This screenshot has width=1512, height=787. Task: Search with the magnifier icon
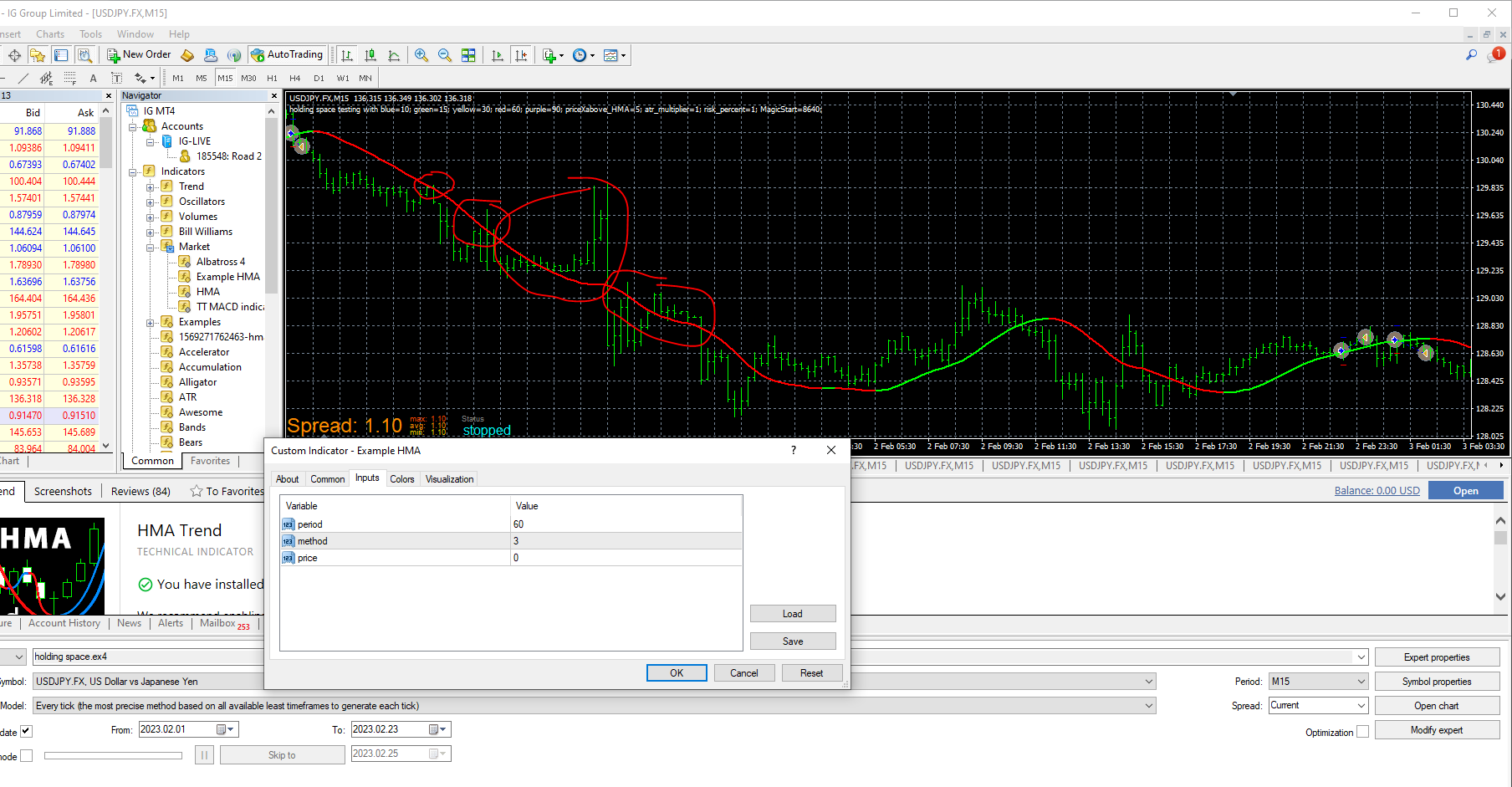[1471, 55]
